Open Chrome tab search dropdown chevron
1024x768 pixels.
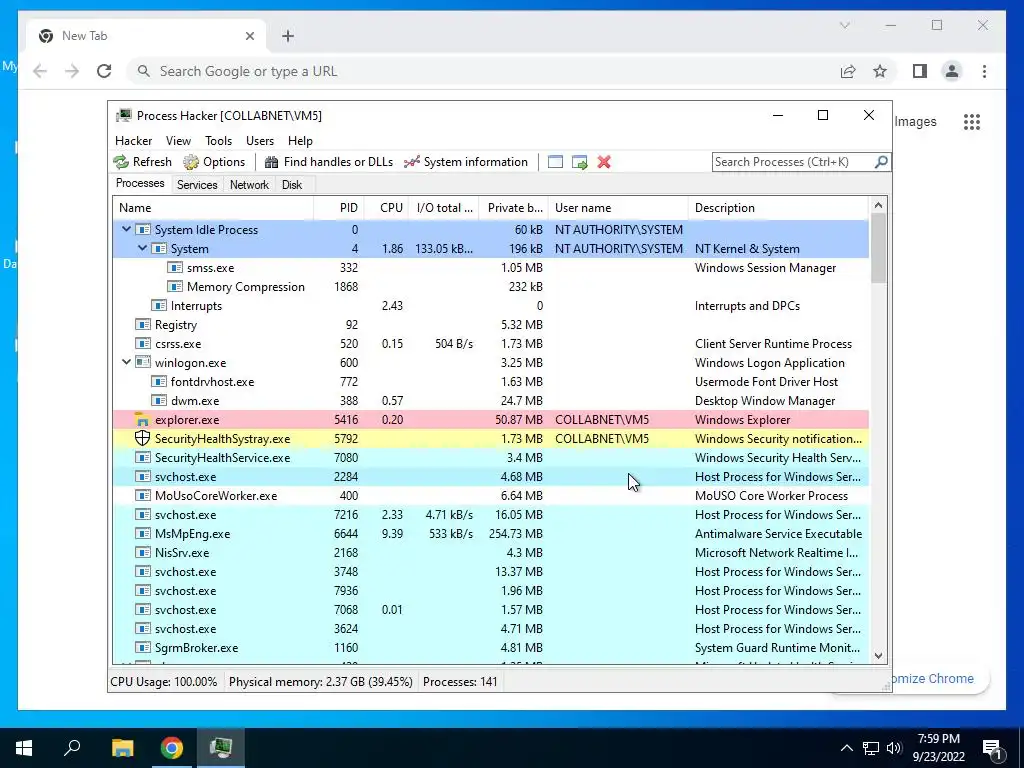point(844,25)
